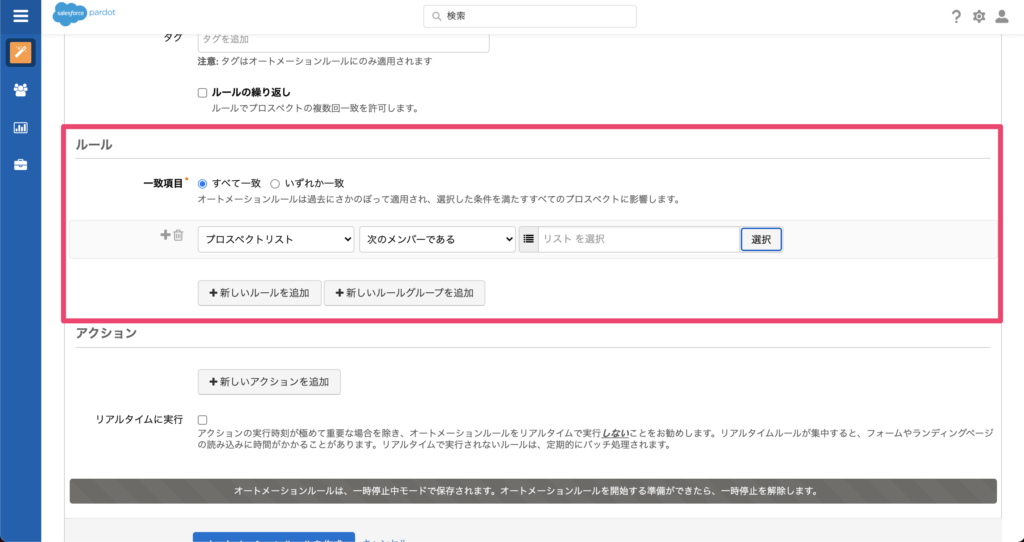Enable the リアルタイムに実行 checkbox
This screenshot has height=542, width=1024.
pos(202,420)
